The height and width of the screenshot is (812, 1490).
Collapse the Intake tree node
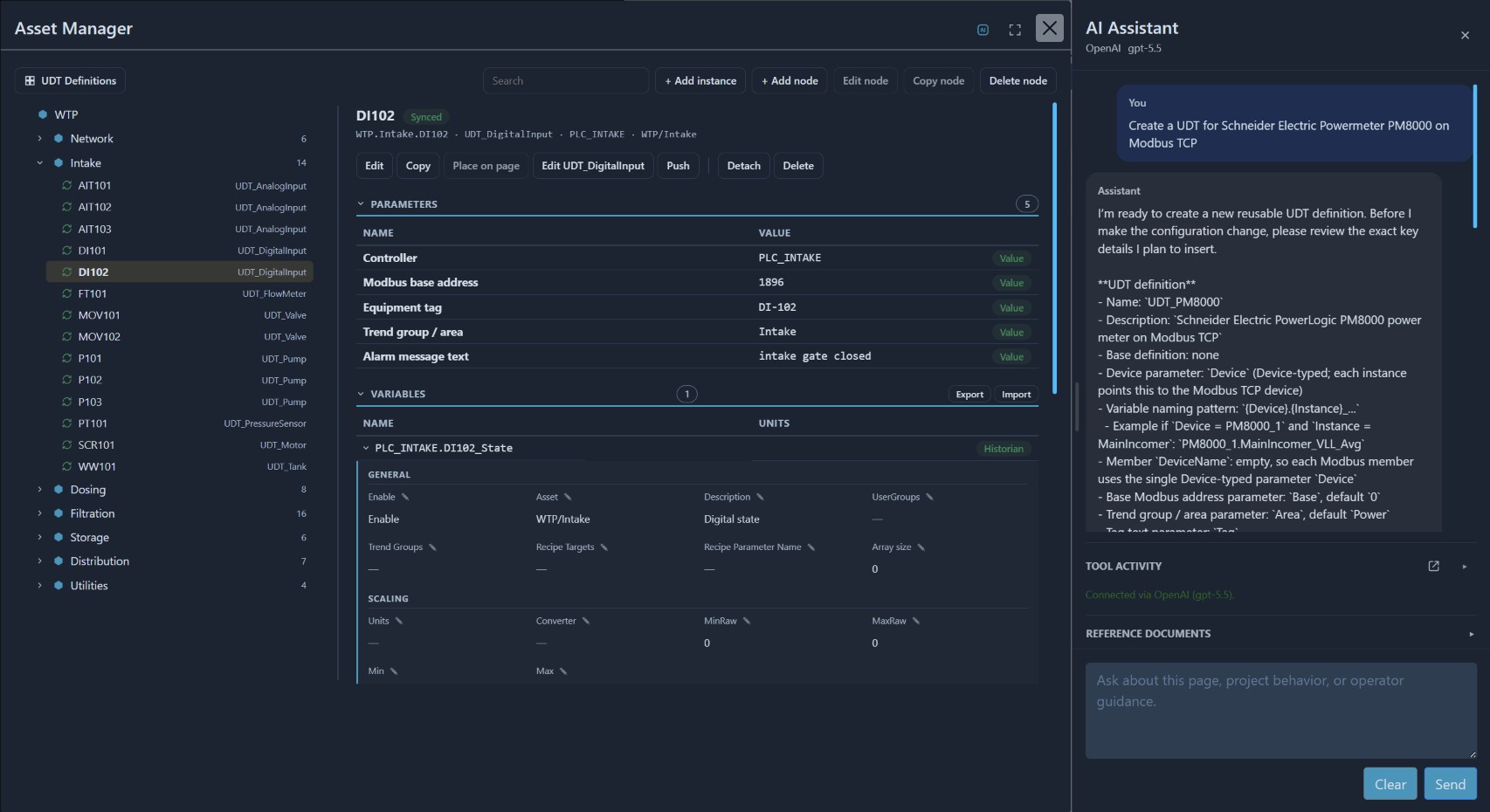click(x=40, y=163)
